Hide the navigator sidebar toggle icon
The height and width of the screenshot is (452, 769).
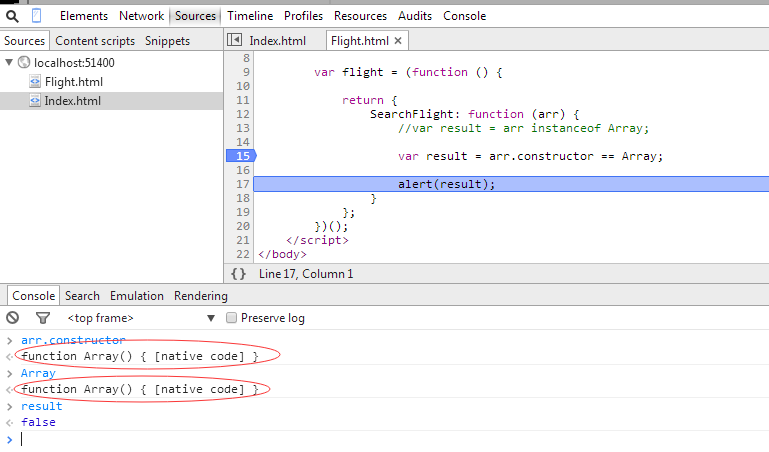point(234,40)
